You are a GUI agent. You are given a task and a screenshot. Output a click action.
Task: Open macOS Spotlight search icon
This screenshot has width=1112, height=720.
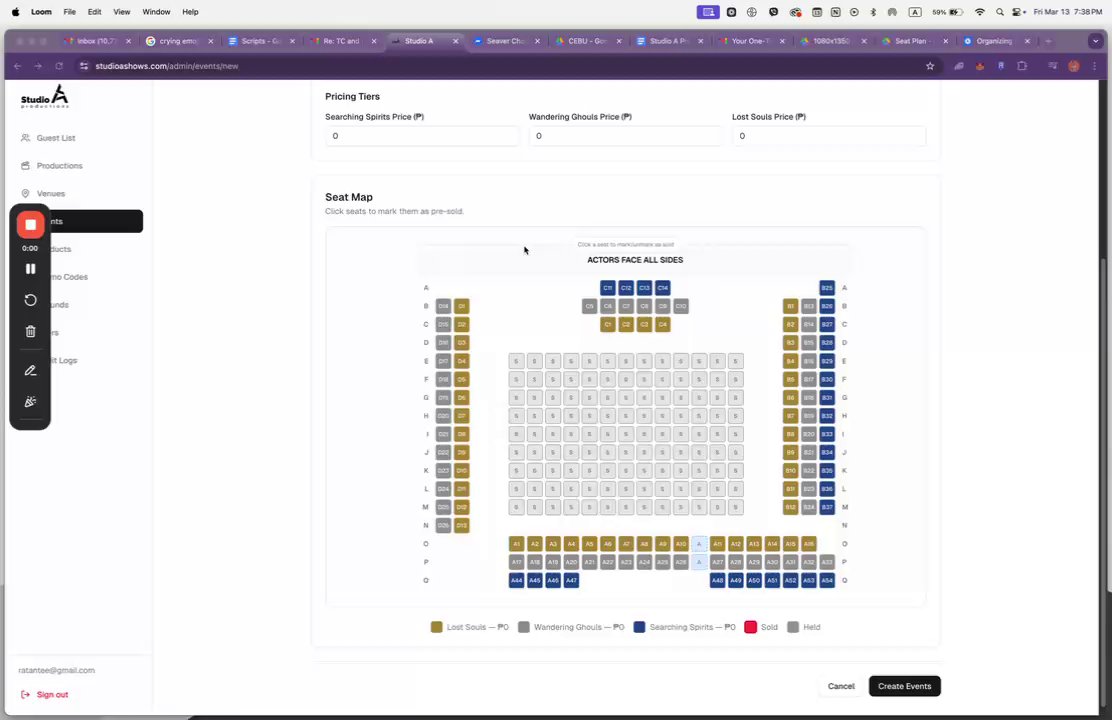point(999,12)
